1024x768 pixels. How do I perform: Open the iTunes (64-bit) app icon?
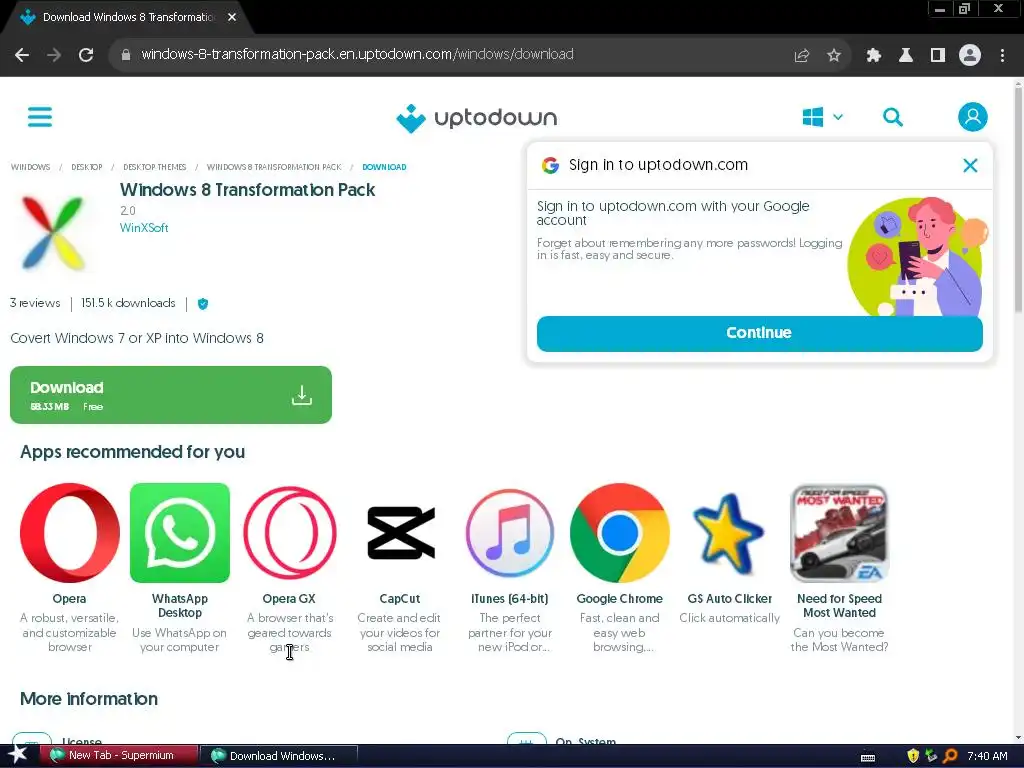click(510, 533)
